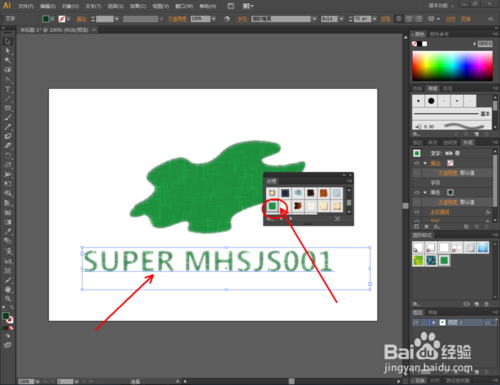Toggle visibility eye of the fill appearance row
Screen dimensions: 500x385
(417, 193)
